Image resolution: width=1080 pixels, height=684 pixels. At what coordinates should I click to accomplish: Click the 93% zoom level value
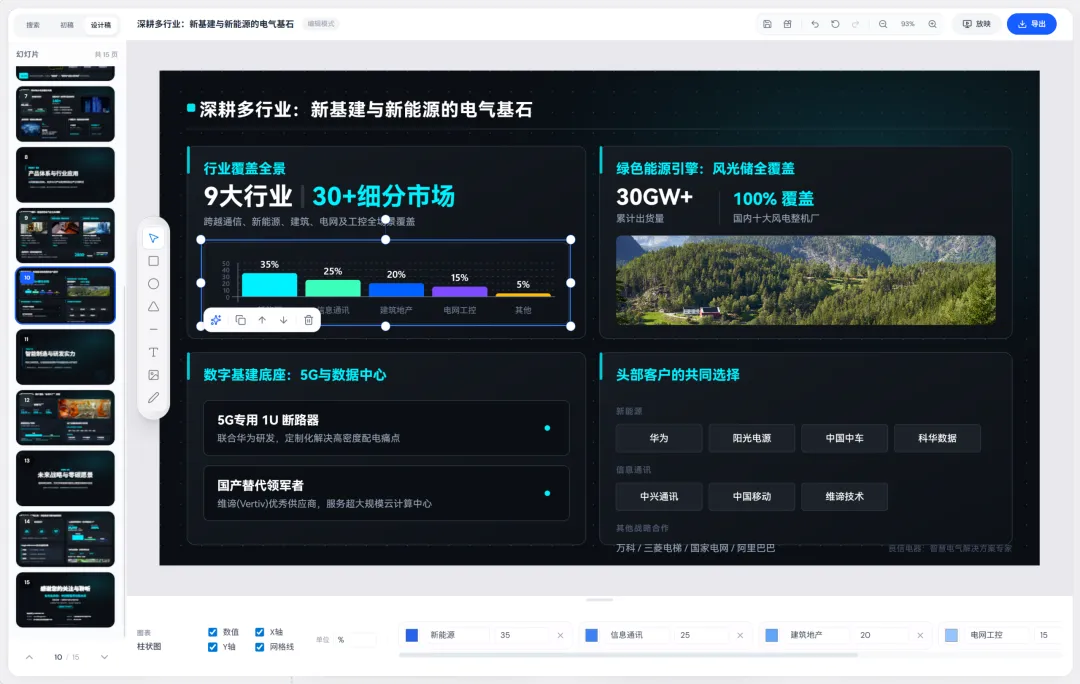(x=908, y=24)
